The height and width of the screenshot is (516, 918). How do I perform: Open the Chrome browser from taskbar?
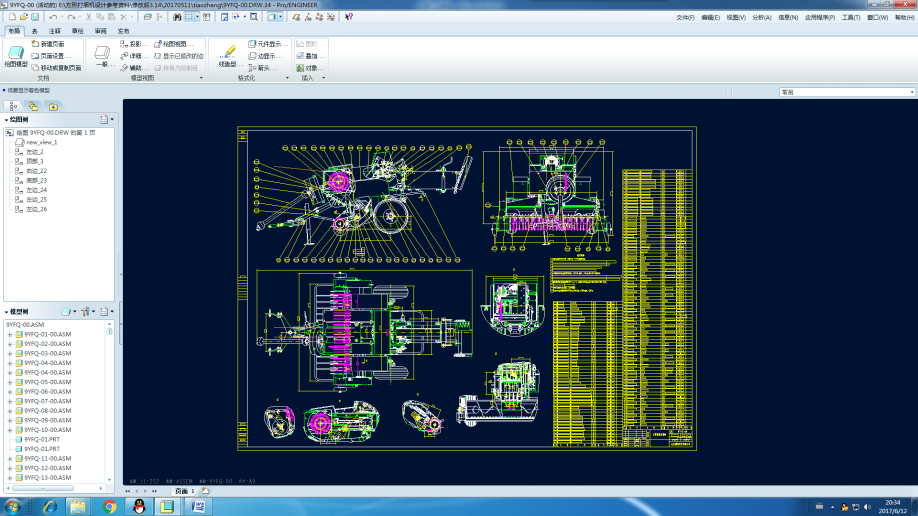(109, 506)
